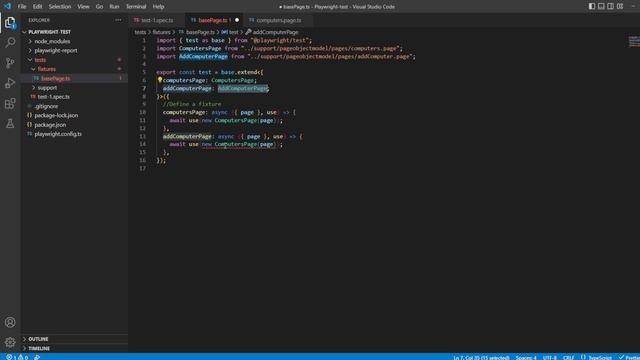Open the Run and Debug view
The image size is (640, 360).
pyautogui.click(x=10, y=83)
